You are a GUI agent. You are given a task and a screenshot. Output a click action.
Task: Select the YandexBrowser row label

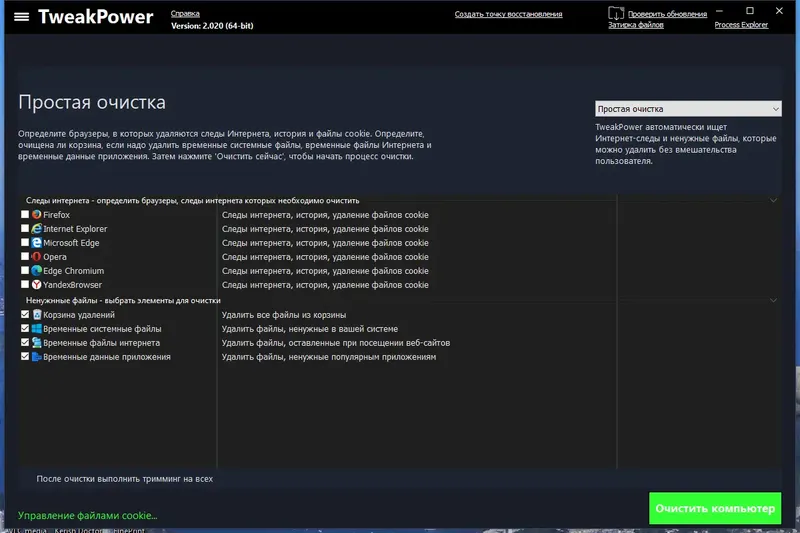tap(72, 285)
